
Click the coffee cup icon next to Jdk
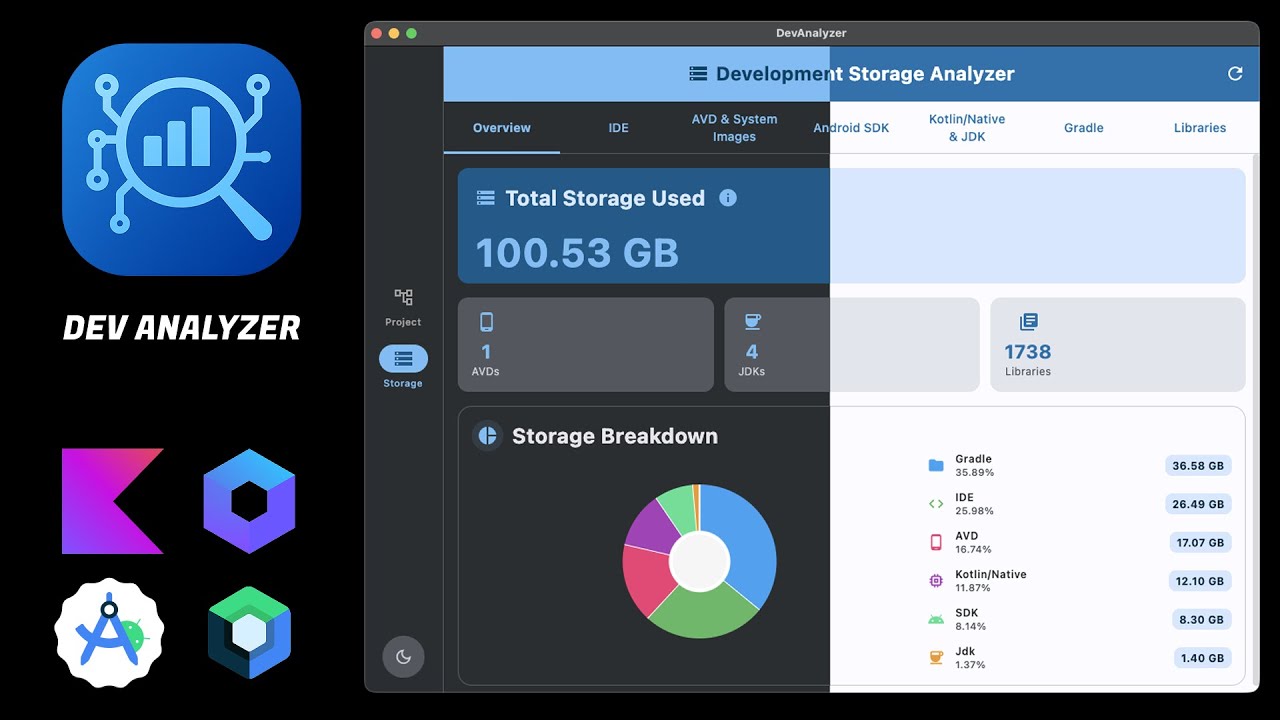pyautogui.click(x=935, y=657)
